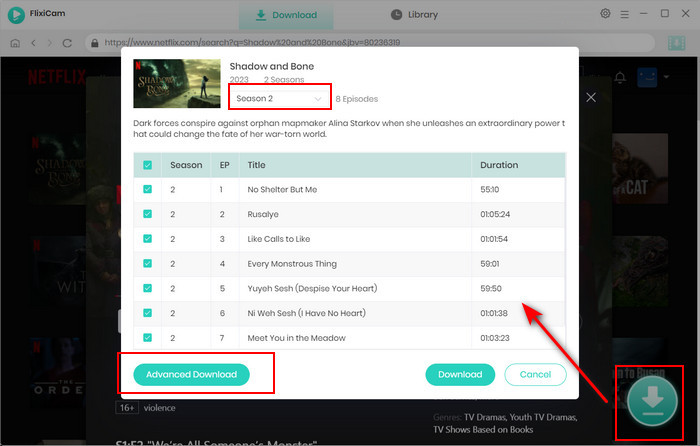Uncheck episode Ni Weh Sesh
The width and height of the screenshot is (700, 446).
point(147,313)
